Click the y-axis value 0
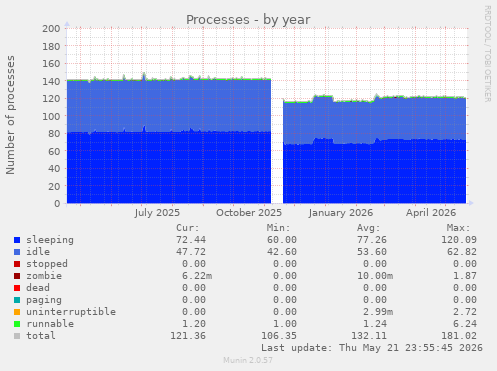This screenshot has height=371, width=497. point(57,203)
